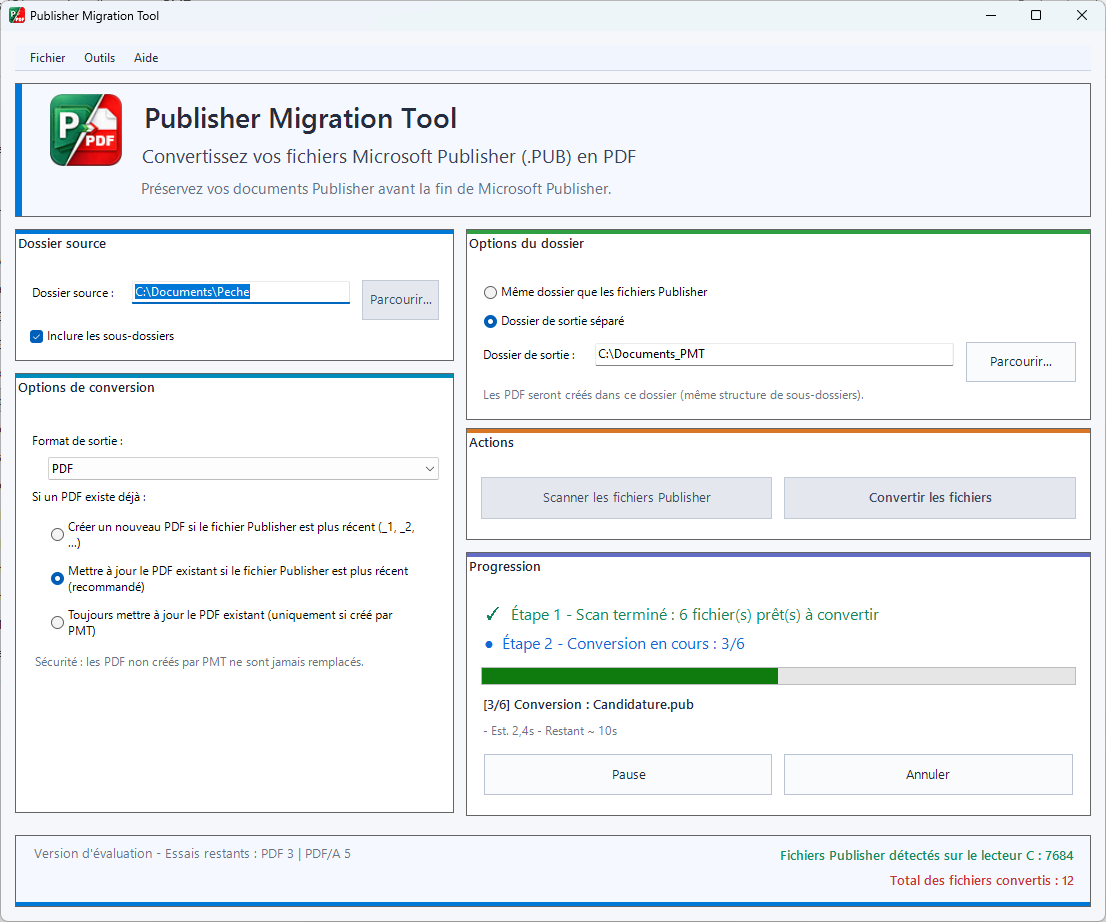Choose Mettre à jour le PDF existant option
Viewport: 1106px width, 922px height.
(58, 578)
